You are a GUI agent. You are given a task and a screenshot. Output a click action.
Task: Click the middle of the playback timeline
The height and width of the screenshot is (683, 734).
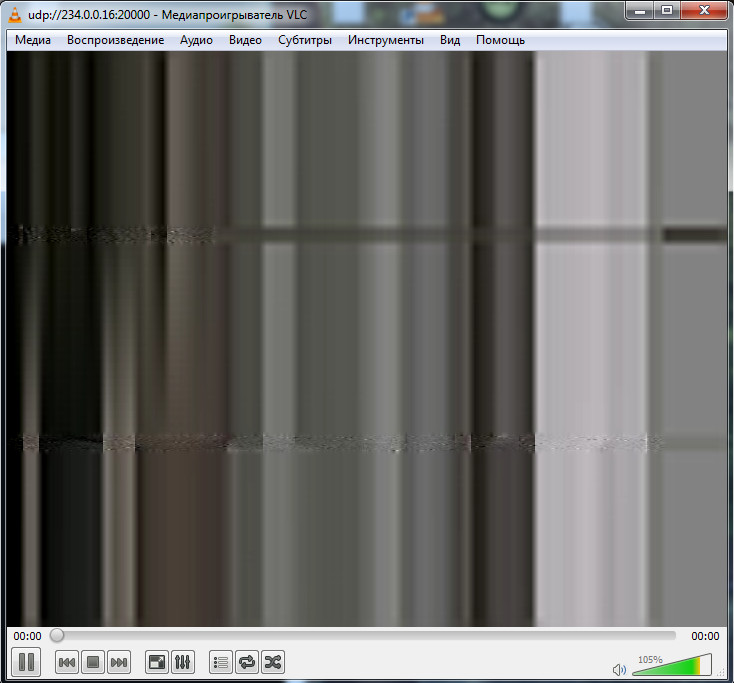(x=364, y=635)
